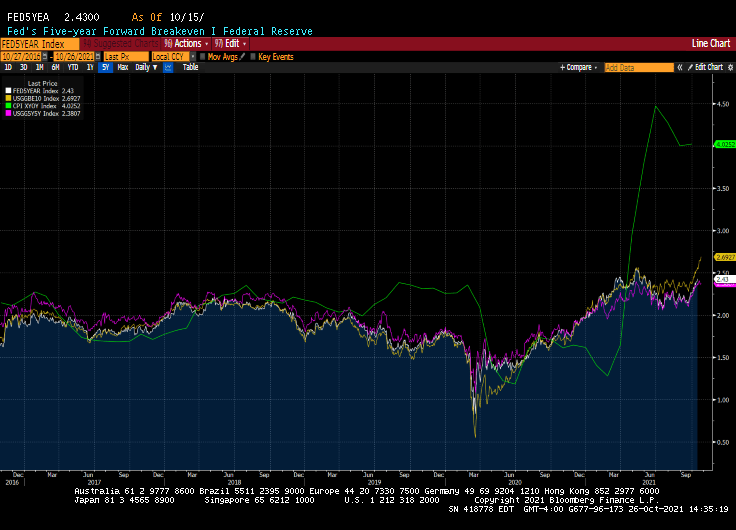Viewport: 736px width, 530px height.
Task: Click pencil icon next to Mov Avgs
Action: point(241,56)
